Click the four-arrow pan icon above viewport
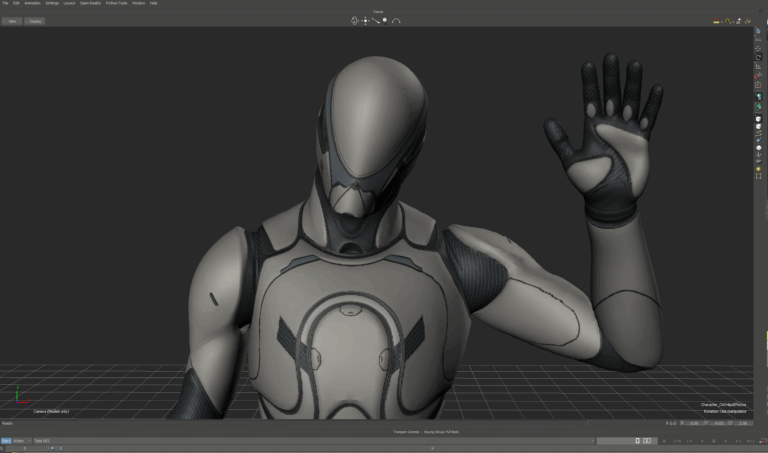The height and width of the screenshot is (453, 768). pos(365,20)
